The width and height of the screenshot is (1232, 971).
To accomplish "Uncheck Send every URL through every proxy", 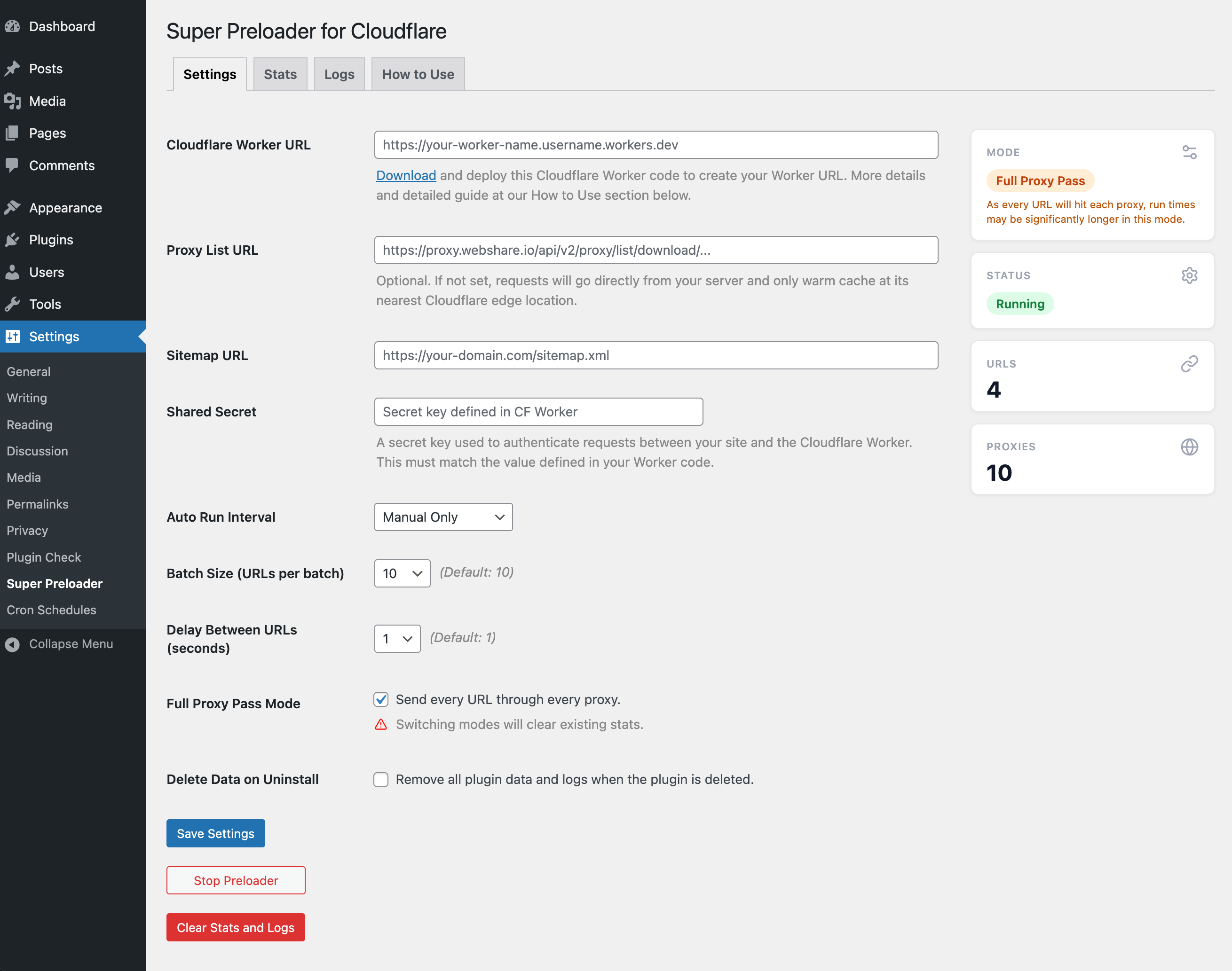I will pyautogui.click(x=381, y=699).
